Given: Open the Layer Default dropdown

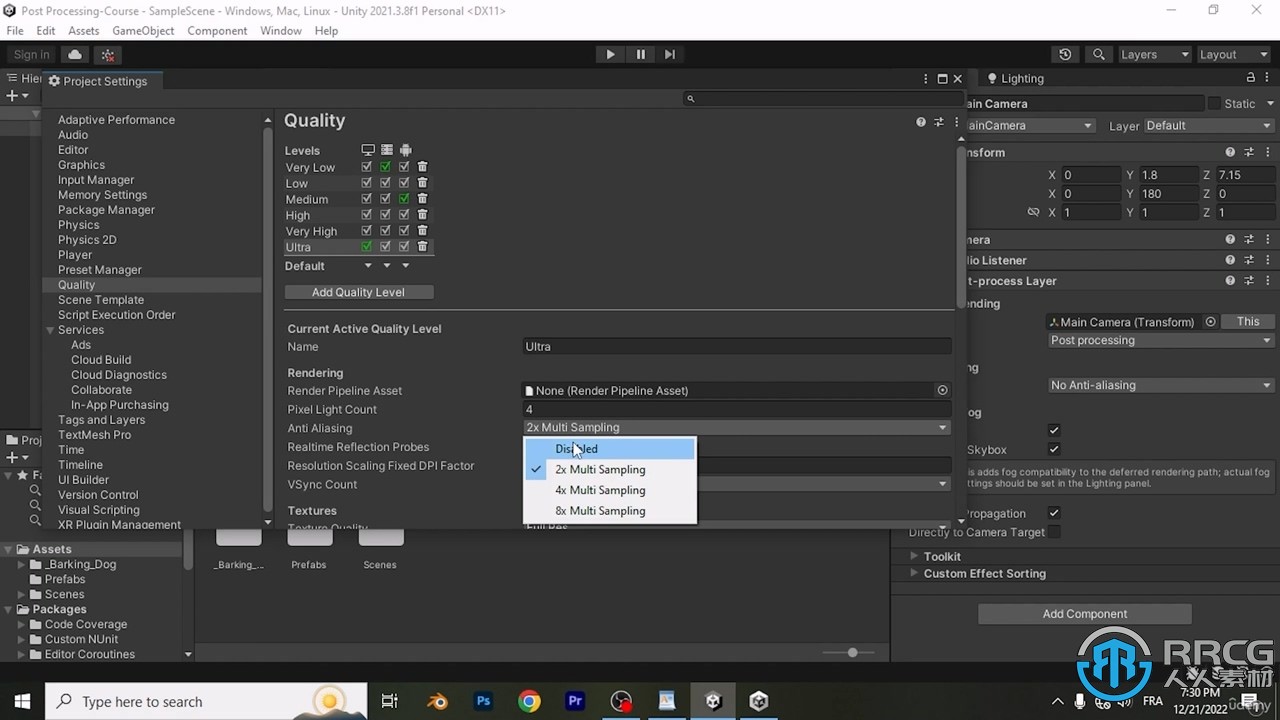Looking at the screenshot, I should 1210,125.
